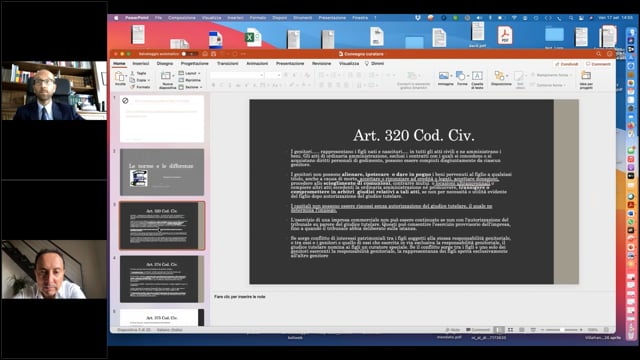Click the search magnifier in the title bar
Image resolution: width=640 pixels, height=360 pixels.
598,54
